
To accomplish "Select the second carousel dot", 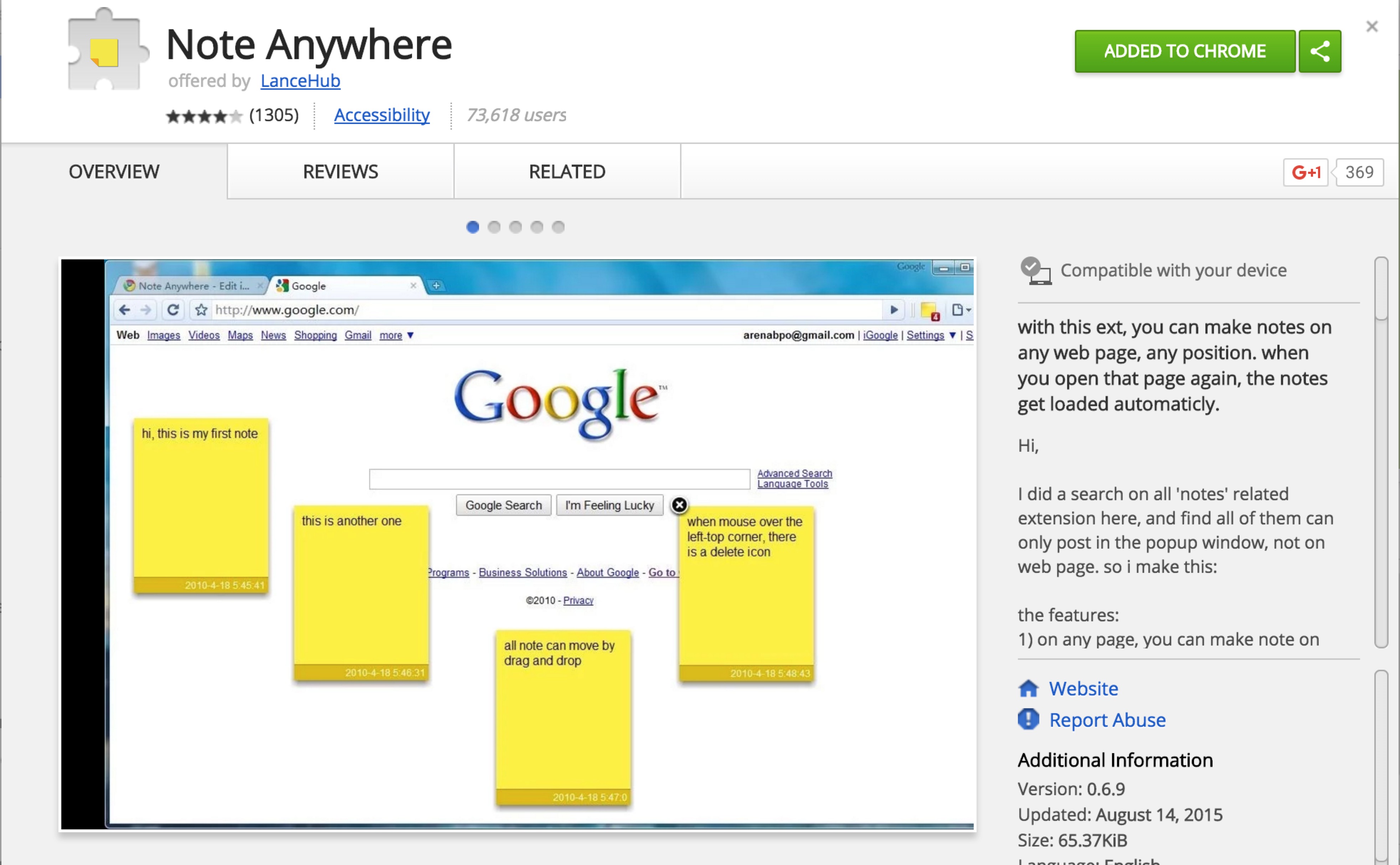I will 494,227.
